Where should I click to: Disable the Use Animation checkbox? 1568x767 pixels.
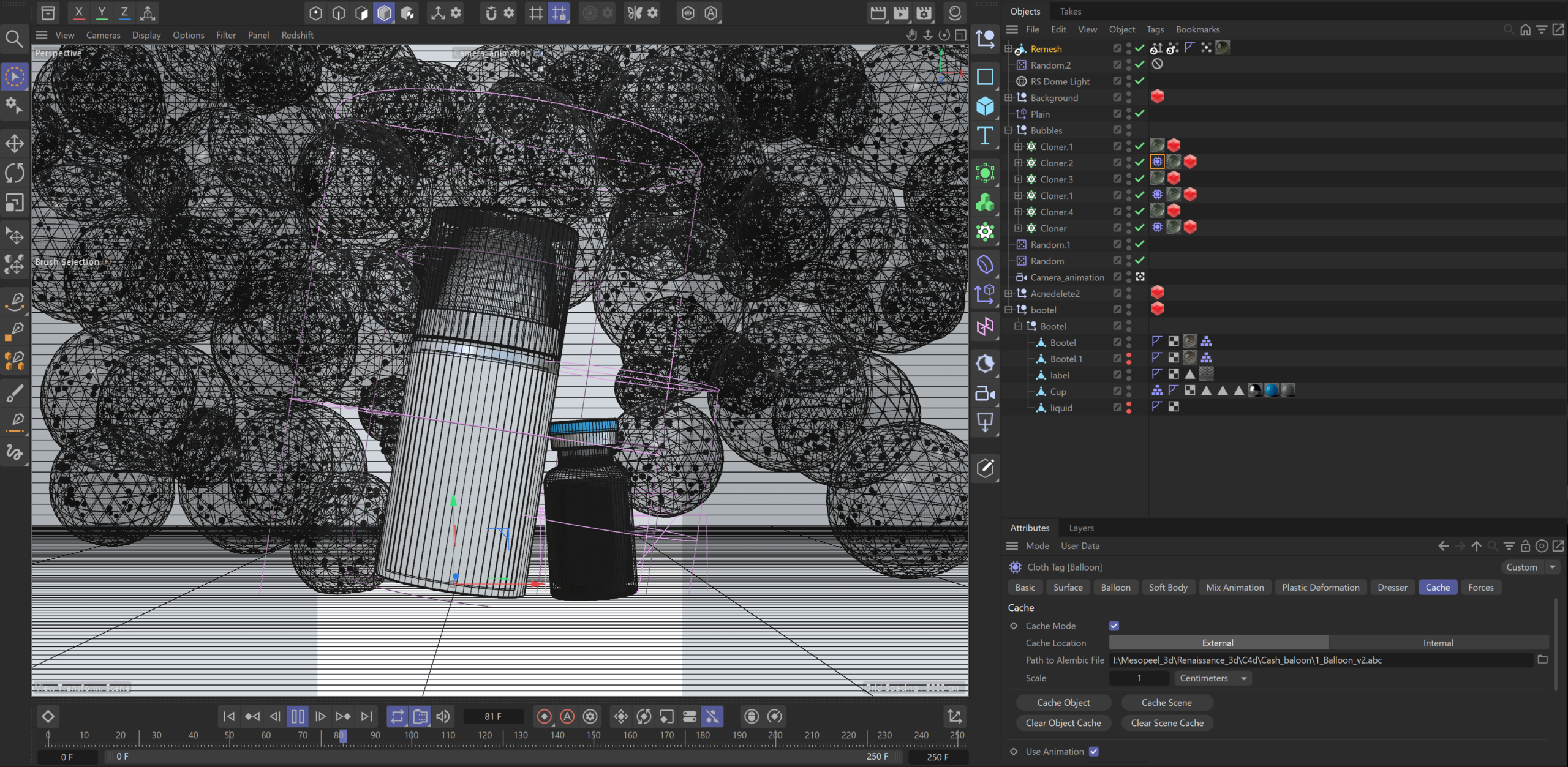(1094, 751)
